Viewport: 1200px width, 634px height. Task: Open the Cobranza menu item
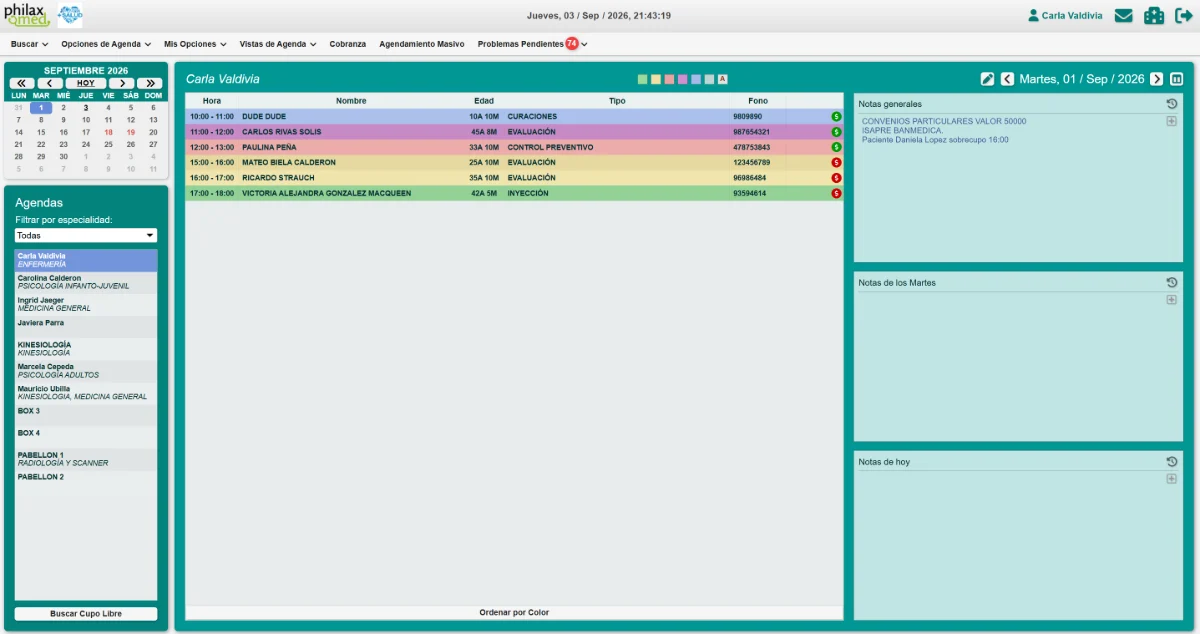tap(348, 44)
